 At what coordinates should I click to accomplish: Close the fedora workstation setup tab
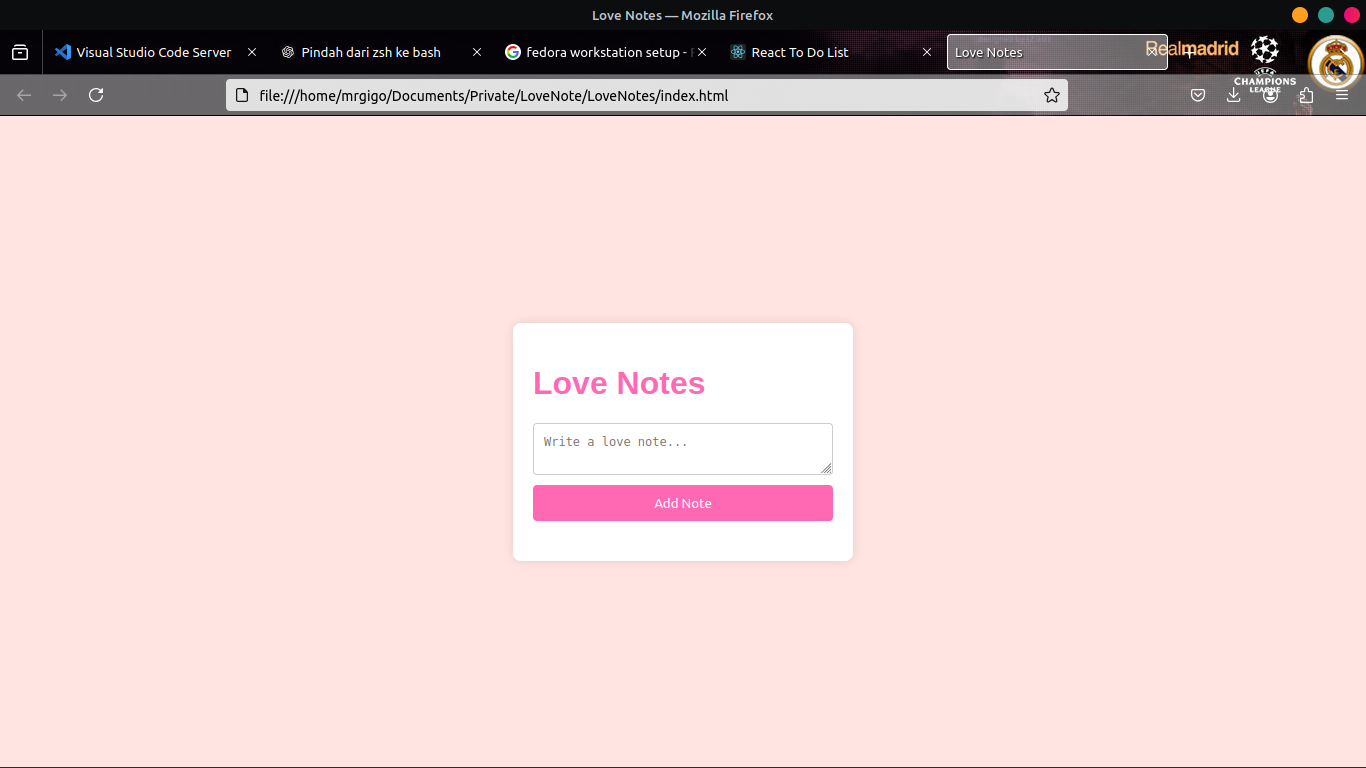[x=702, y=52]
